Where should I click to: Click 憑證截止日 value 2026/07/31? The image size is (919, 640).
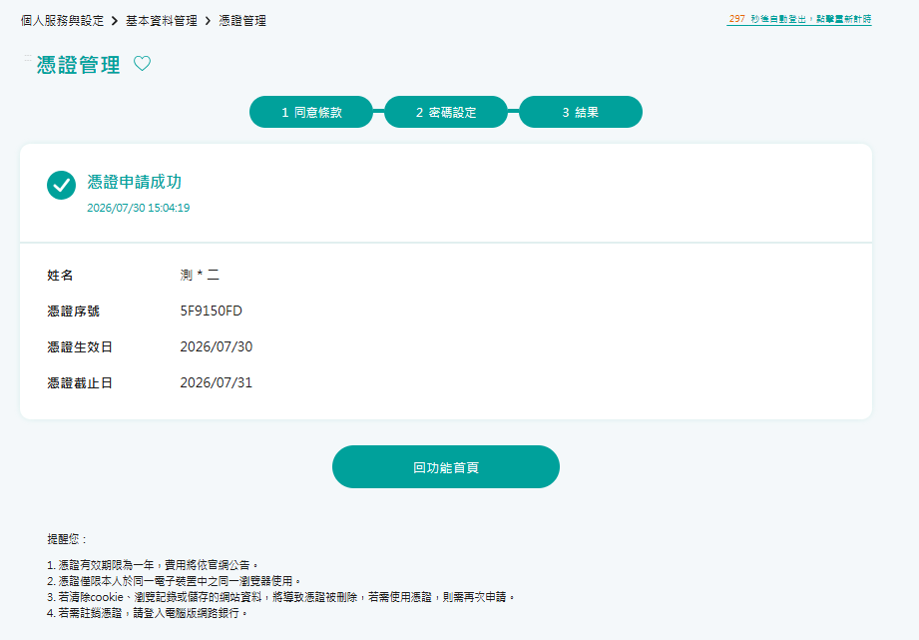tap(216, 383)
